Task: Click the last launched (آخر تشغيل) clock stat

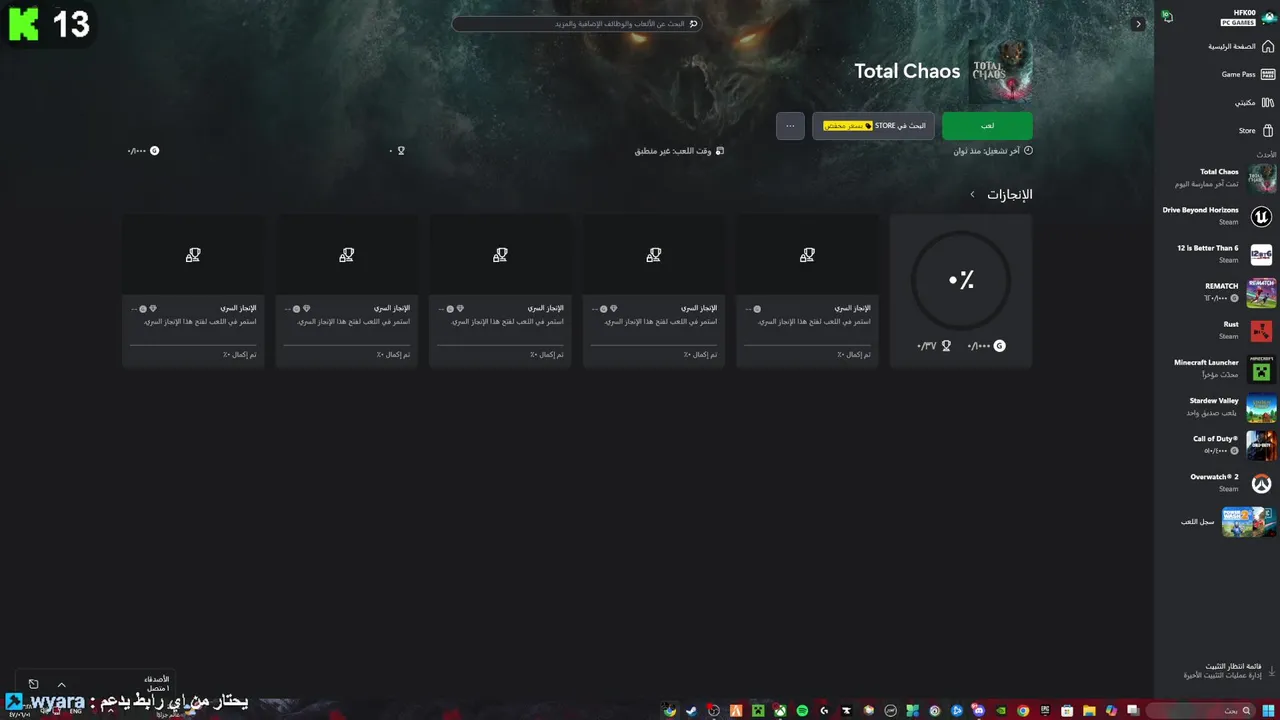Action: pyautogui.click(x=993, y=151)
